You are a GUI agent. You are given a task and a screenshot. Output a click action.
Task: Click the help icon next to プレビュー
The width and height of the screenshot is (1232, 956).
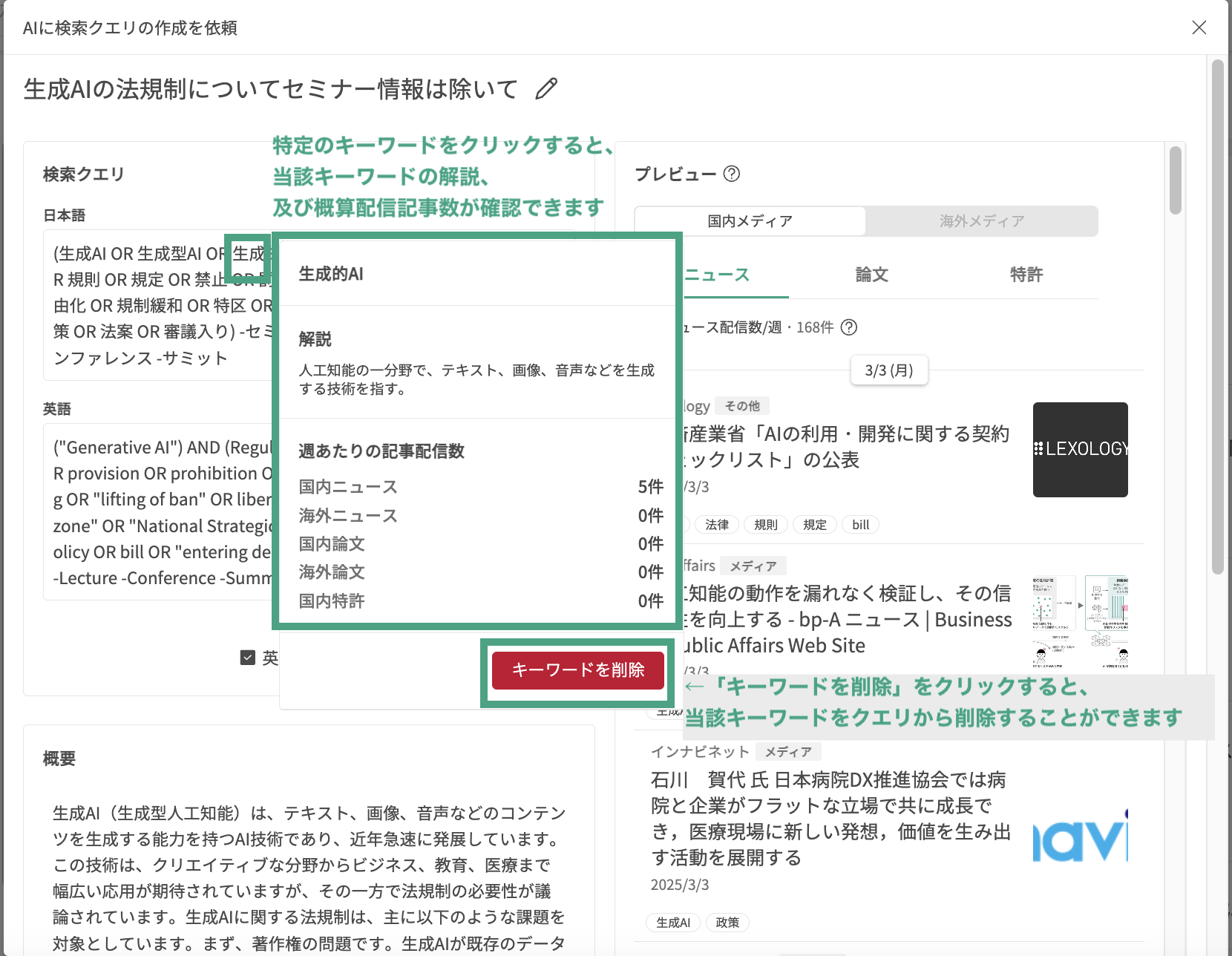pos(732,174)
